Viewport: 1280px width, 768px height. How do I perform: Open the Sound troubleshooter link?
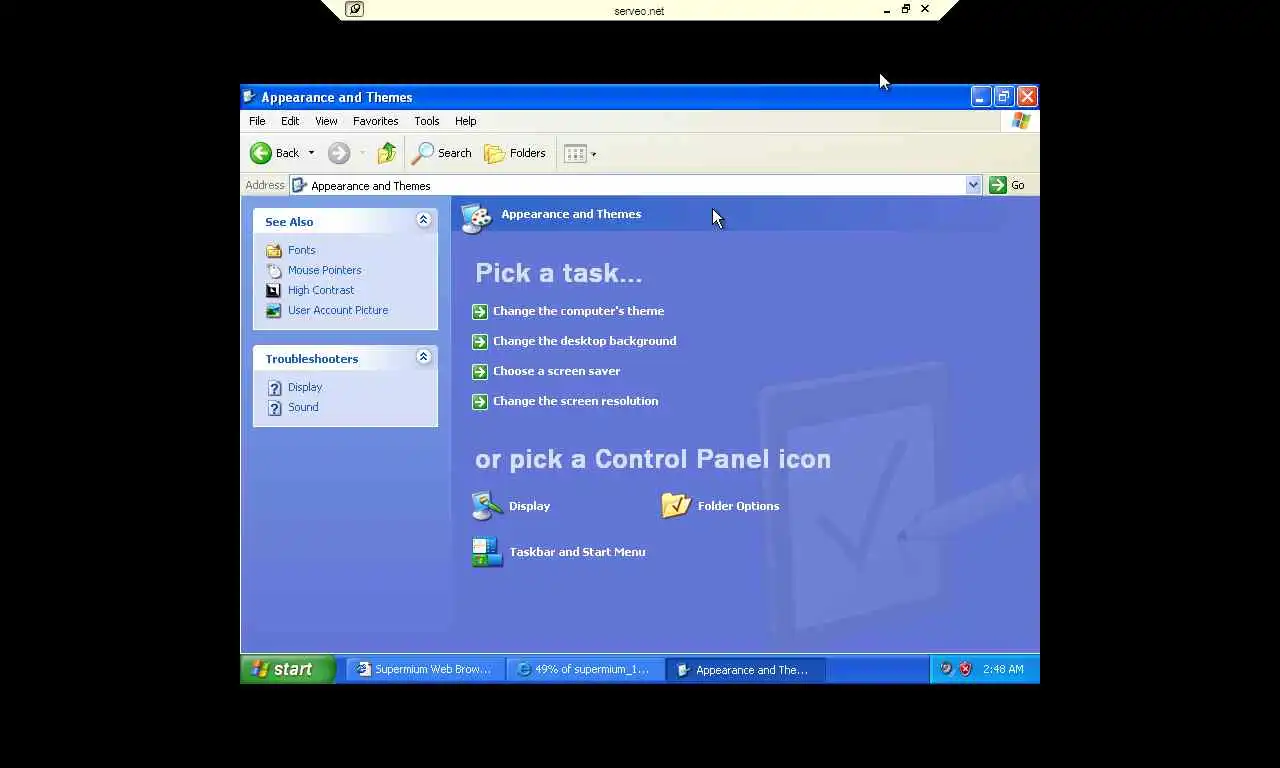(x=303, y=407)
